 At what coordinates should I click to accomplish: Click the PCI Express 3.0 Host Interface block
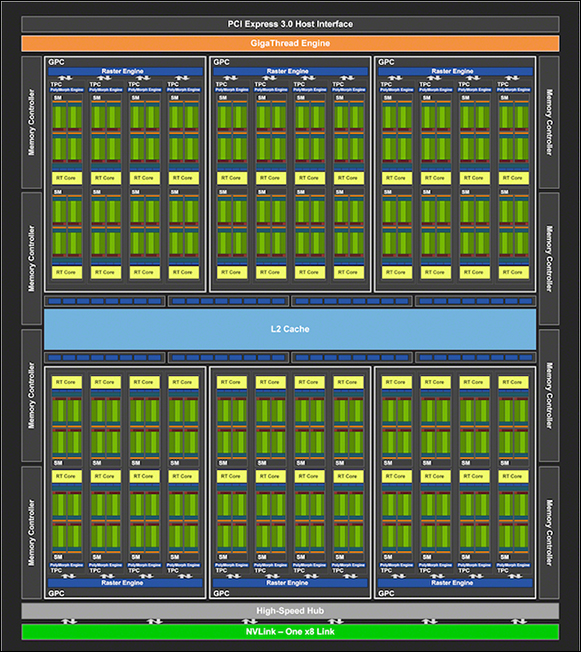(290, 24)
